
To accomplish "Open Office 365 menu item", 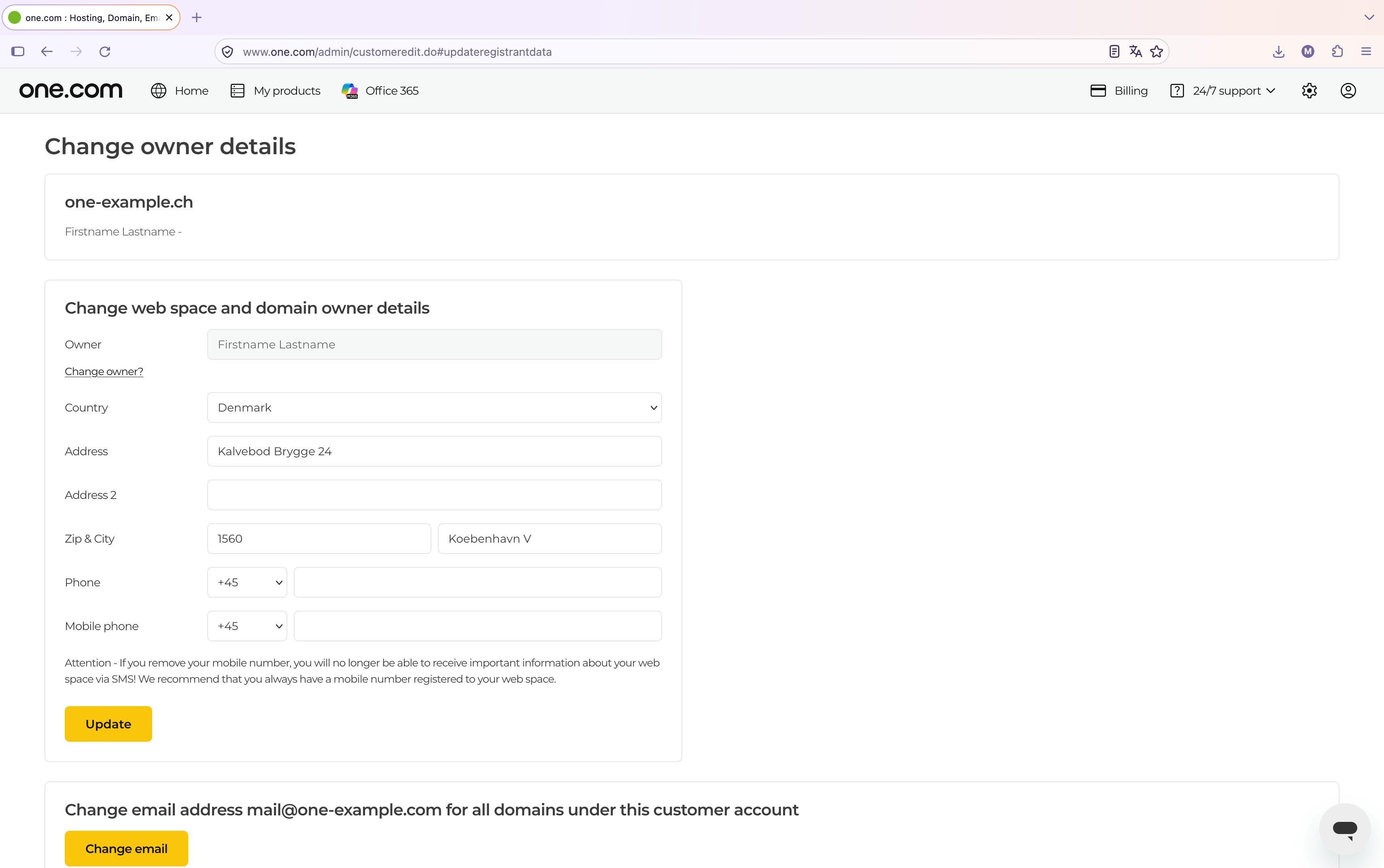I will pos(391,91).
